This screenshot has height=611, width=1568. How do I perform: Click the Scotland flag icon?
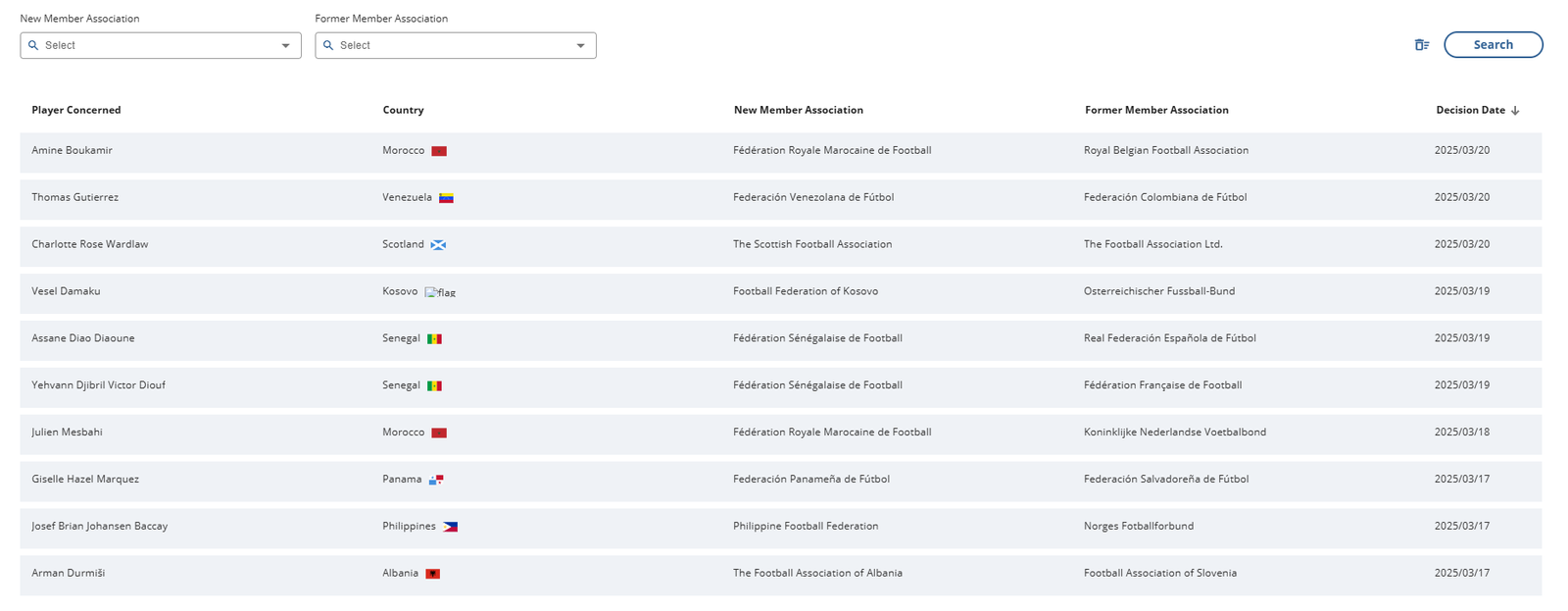[438, 245]
